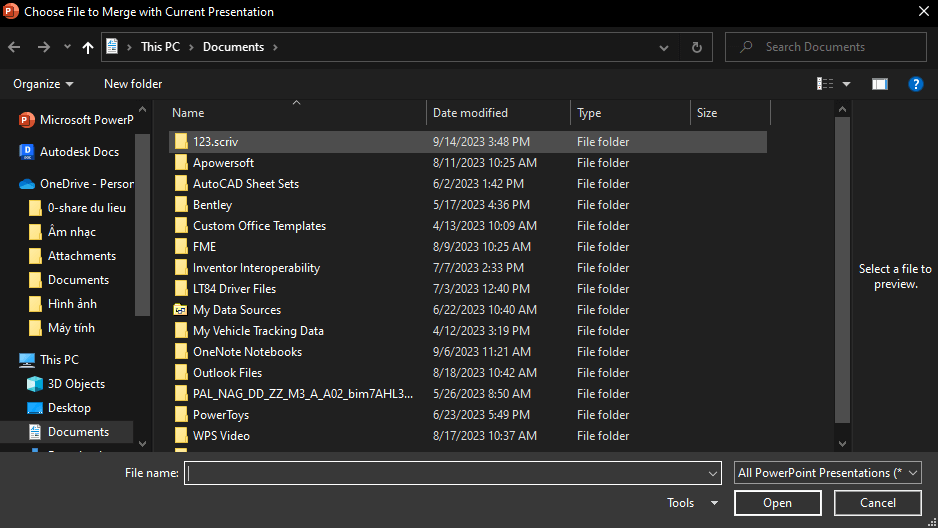Click the file list vertical scrollbar

[843, 270]
